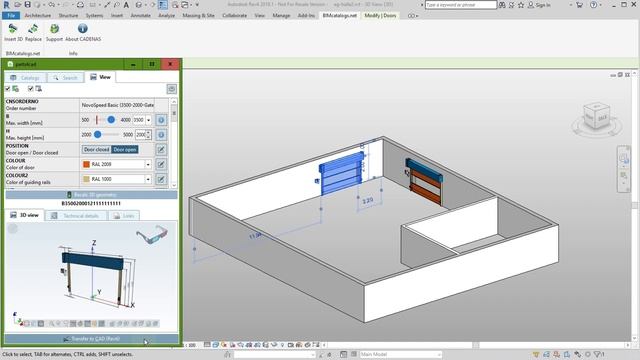Click the Max. height value stepper
Screen dimensions: 640x360
coord(148,134)
